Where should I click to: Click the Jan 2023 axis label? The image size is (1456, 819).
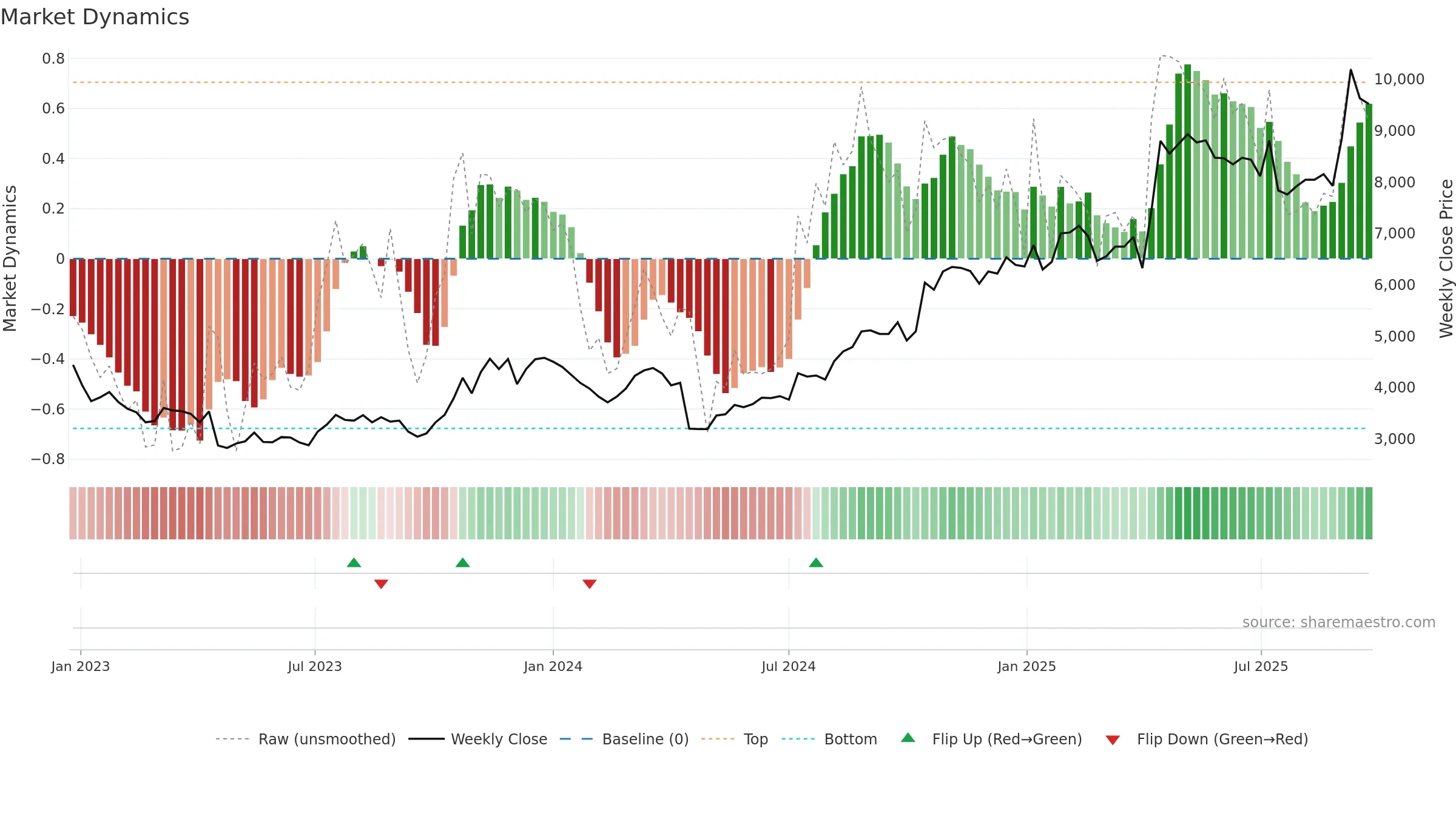[x=81, y=666]
